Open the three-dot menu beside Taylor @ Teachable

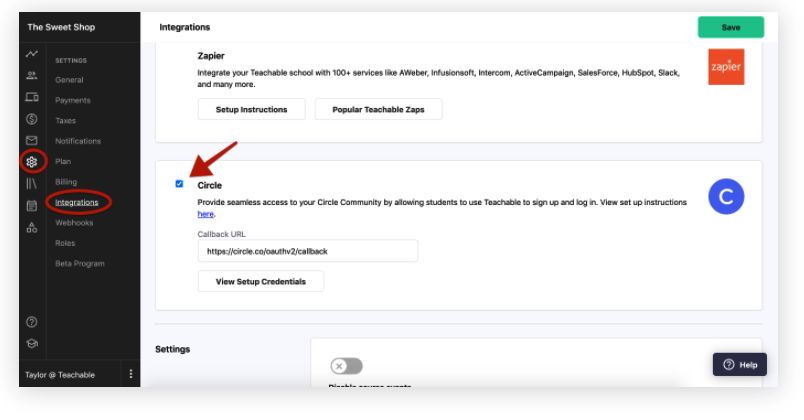[x=131, y=374]
